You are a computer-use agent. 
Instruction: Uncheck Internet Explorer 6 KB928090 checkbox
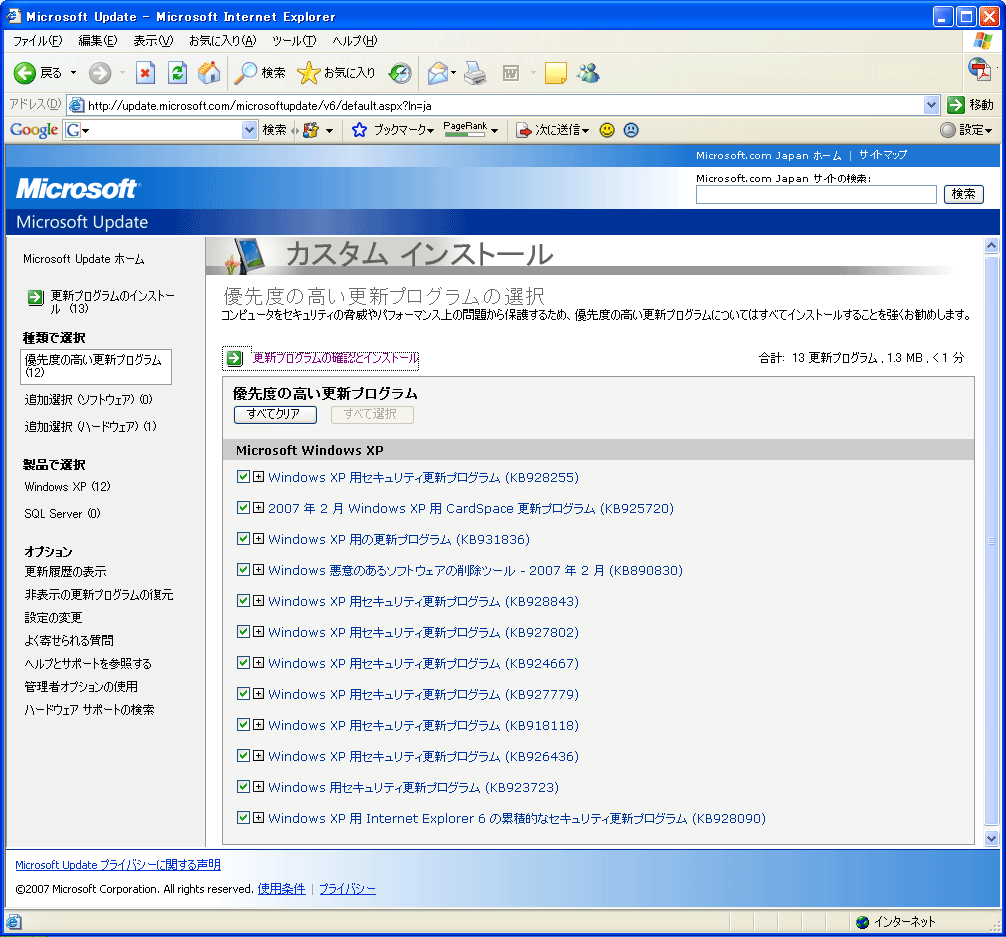[x=243, y=817]
